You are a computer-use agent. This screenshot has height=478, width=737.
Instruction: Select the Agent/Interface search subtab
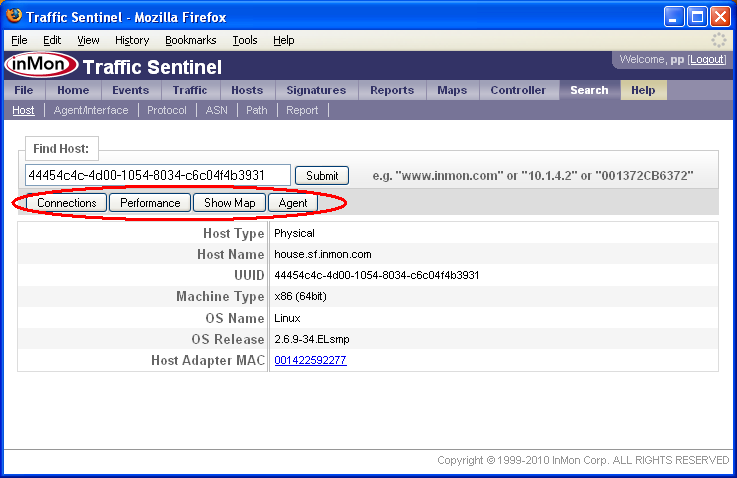[91, 110]
